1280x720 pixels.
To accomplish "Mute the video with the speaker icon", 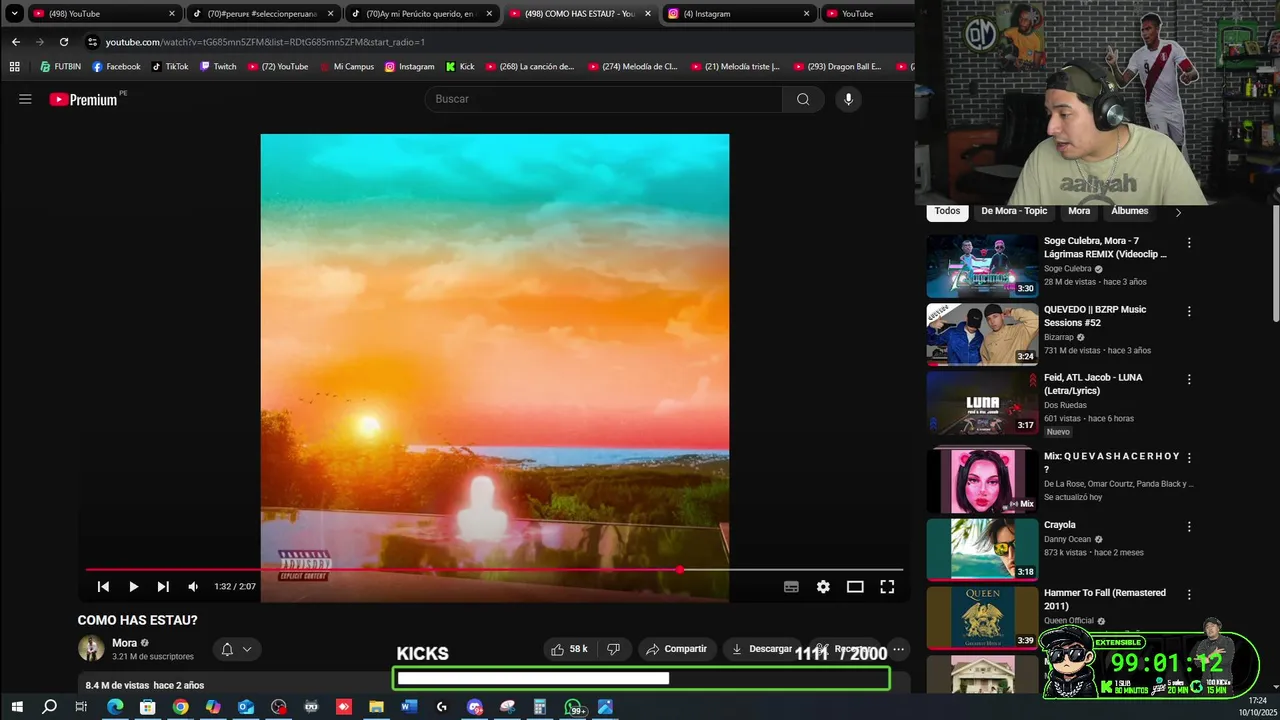I will [x=193, y=587].
